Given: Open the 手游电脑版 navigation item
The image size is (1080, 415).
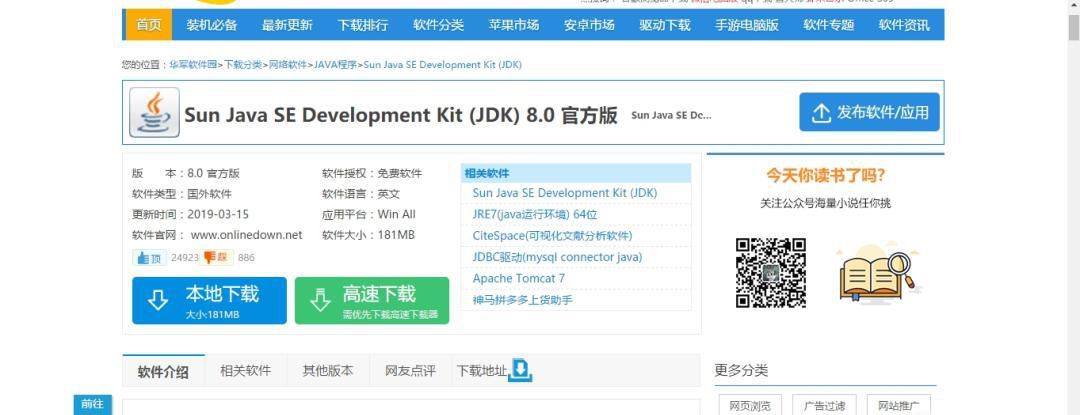Looking at the screenshot, I should click(x=747, y=25).
